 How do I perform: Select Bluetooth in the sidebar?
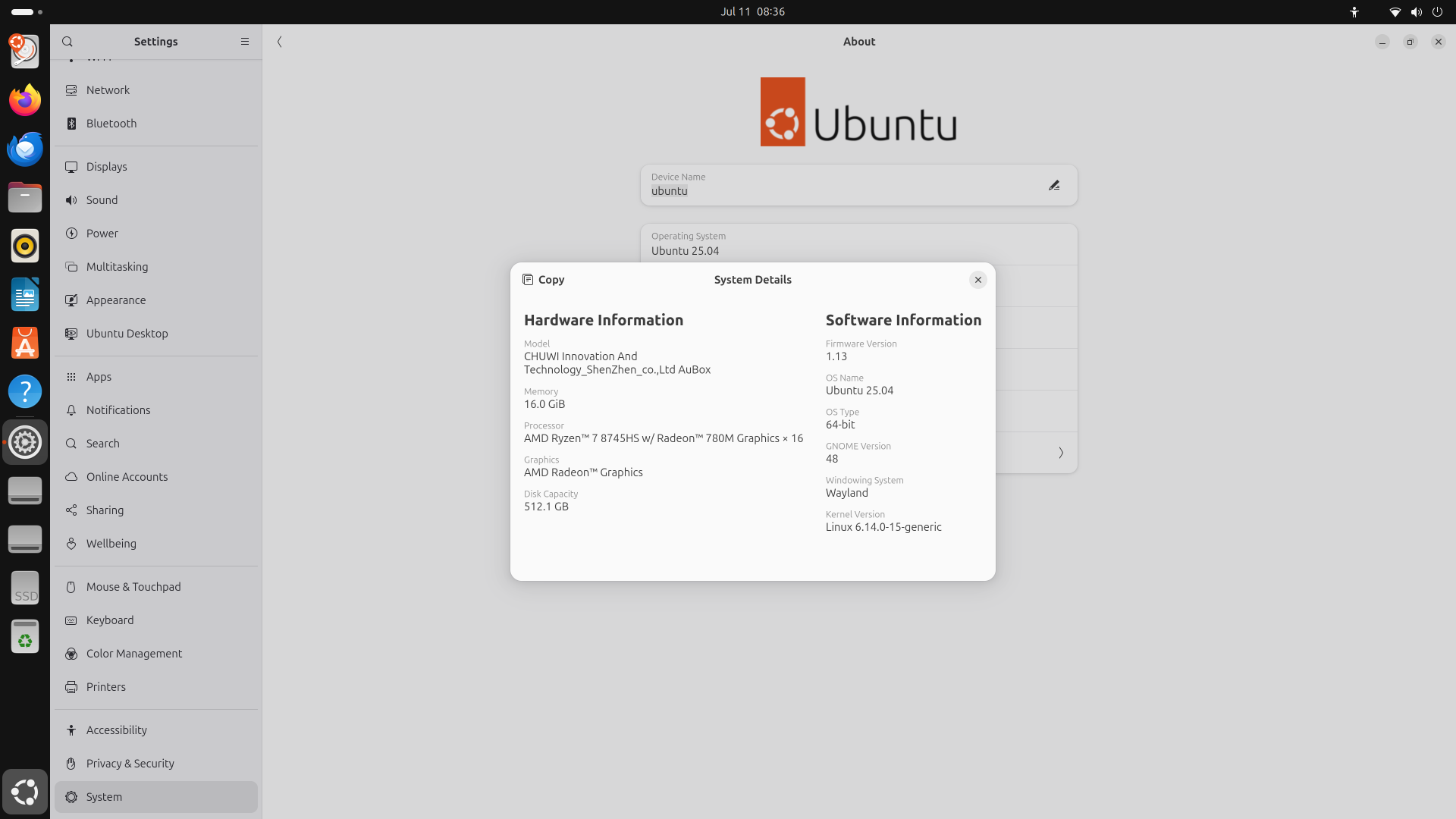156,124
